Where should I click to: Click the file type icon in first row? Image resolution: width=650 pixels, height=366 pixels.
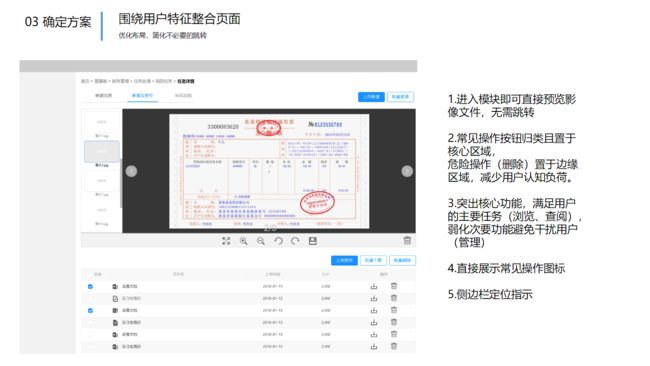pyautogui.click(x=115, y=286)
